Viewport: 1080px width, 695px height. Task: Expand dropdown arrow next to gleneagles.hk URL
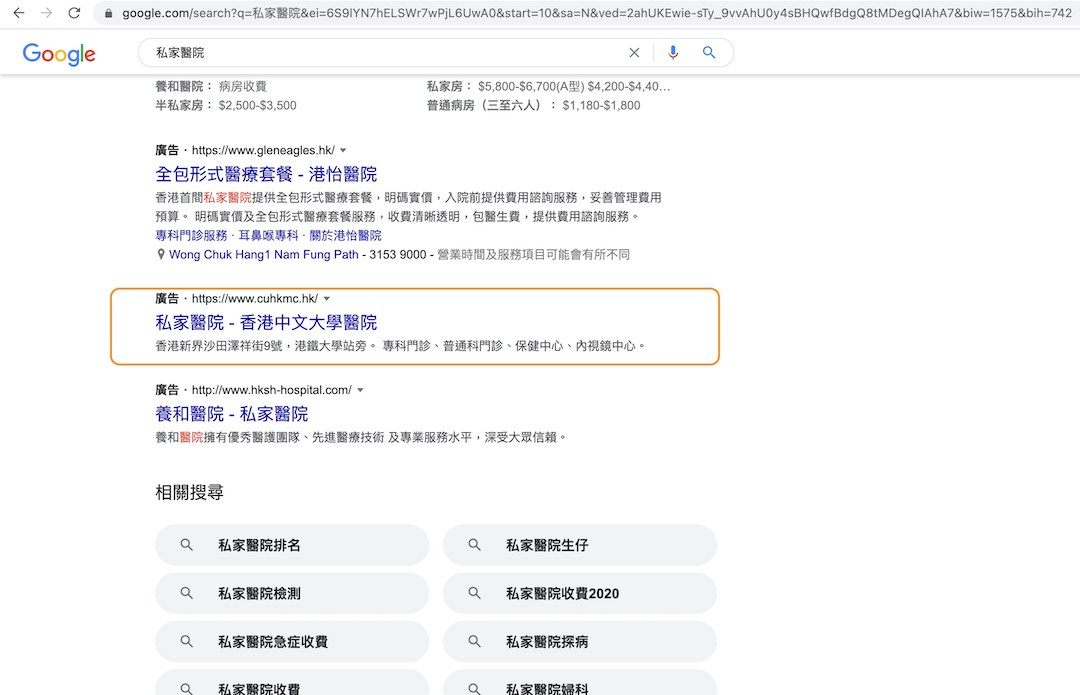pos(343,150)
